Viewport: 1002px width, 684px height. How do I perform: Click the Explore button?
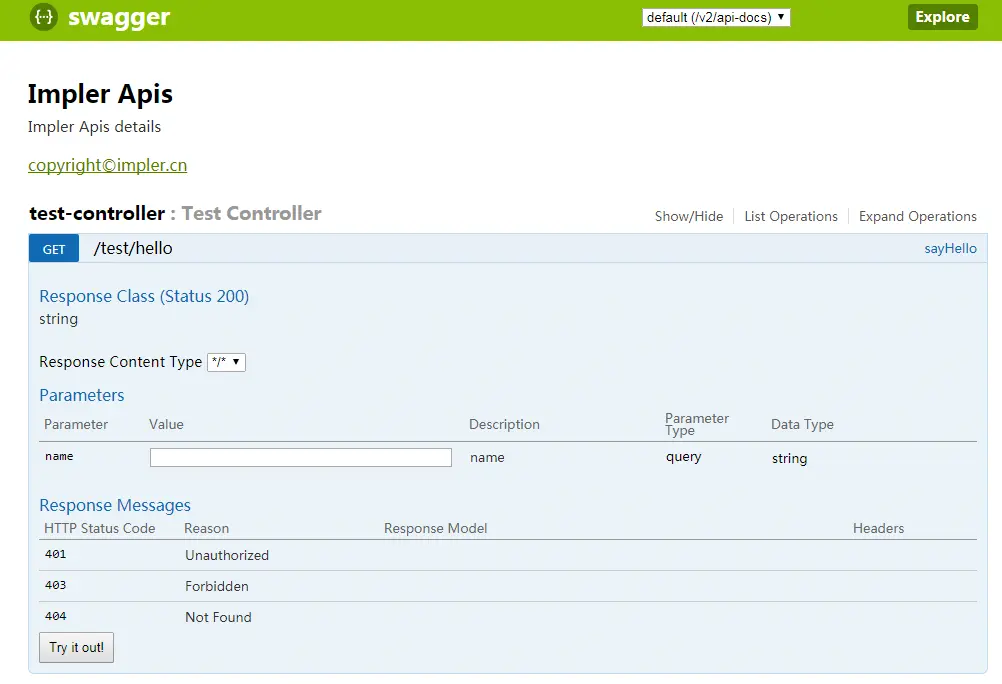tap(942, 17)
